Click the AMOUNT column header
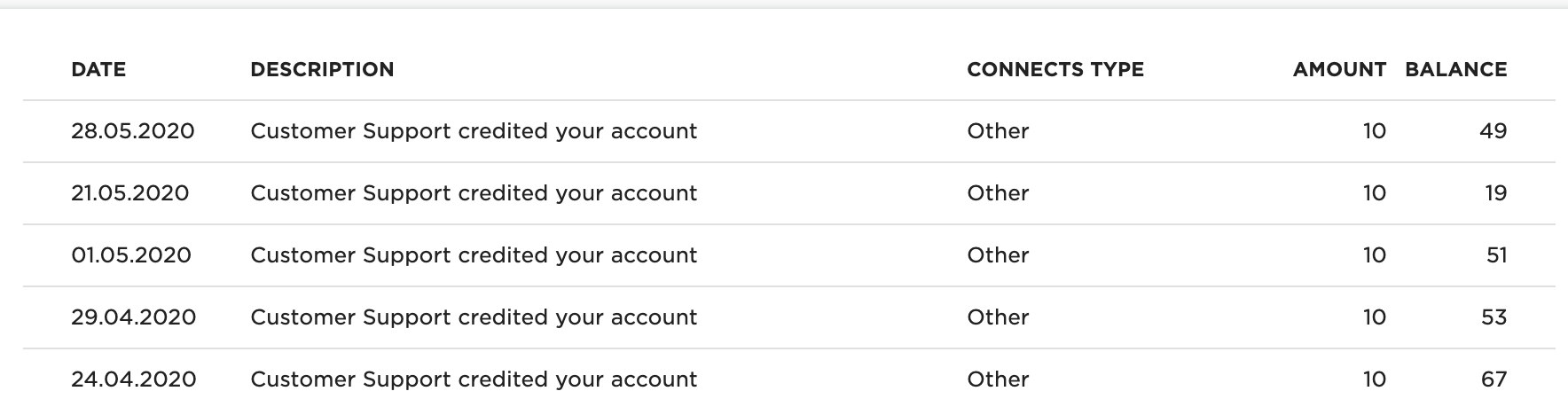The image size is (1568, 399). 1339,69
